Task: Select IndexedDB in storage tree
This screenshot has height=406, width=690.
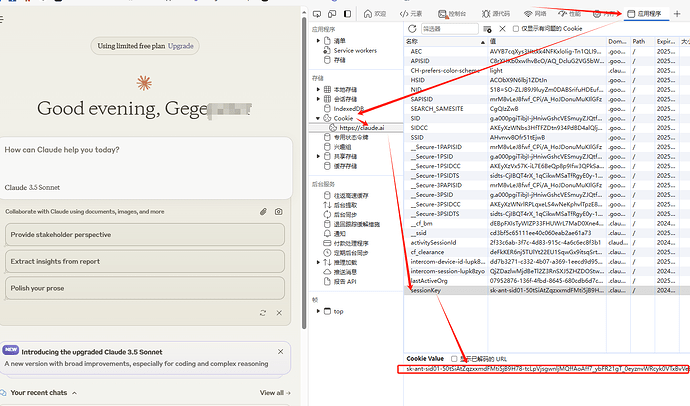Action: pyautogui.click(x=344, y=109)
